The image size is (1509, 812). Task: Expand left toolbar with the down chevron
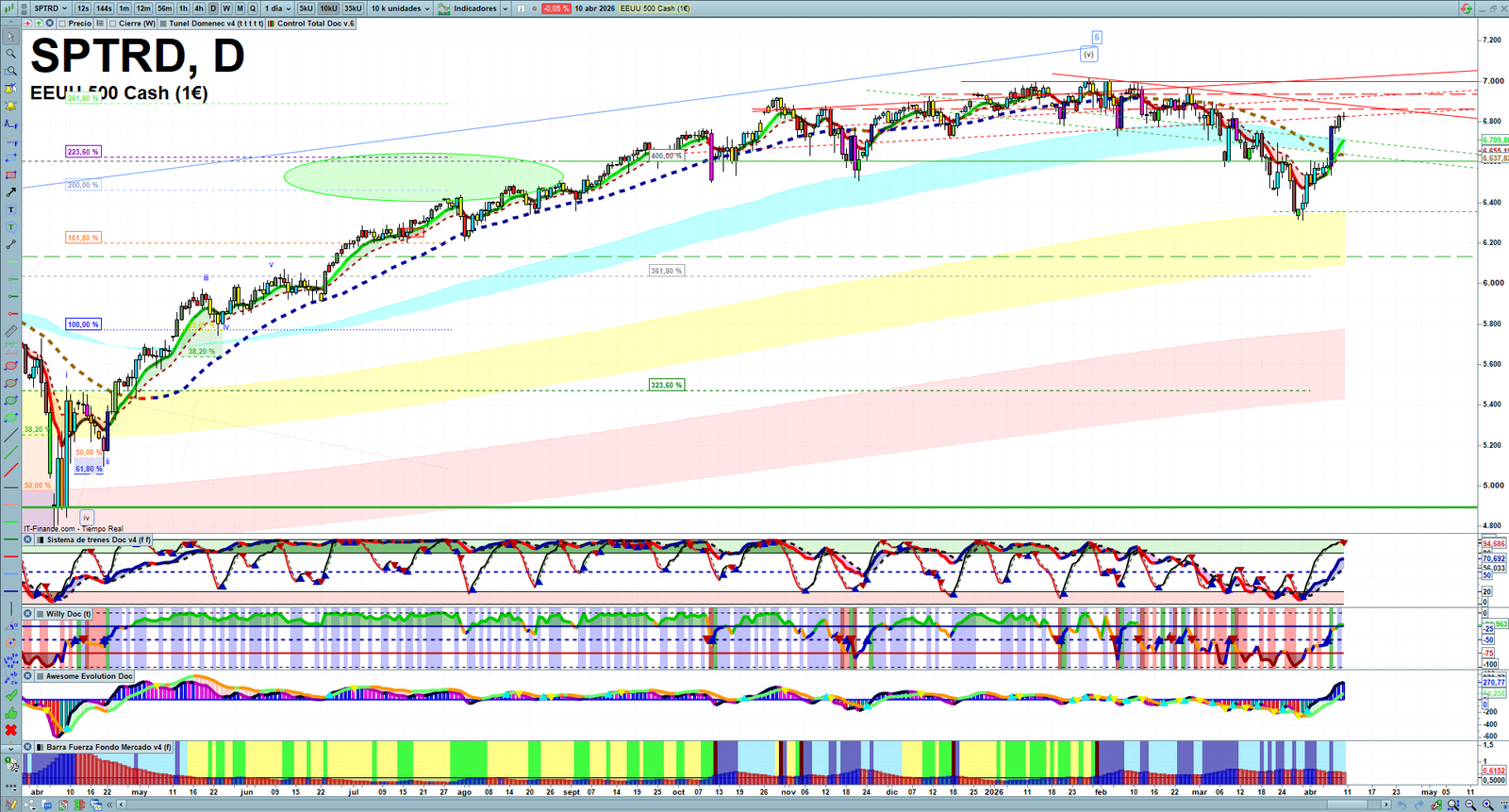point(10,748)
